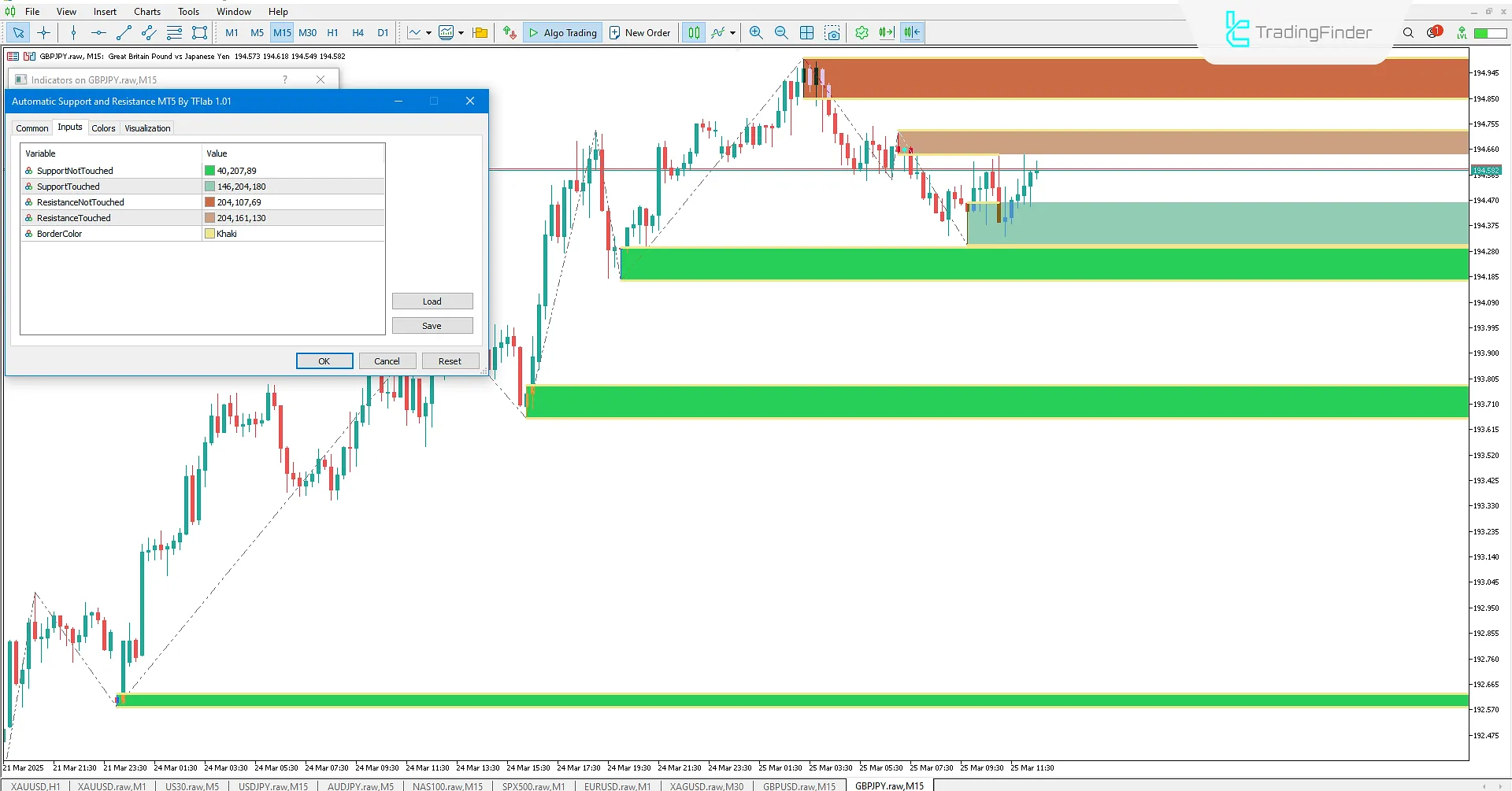Switch the chart to M30 timeframe
Screen dimensions: 1512x791
(307, 32)
